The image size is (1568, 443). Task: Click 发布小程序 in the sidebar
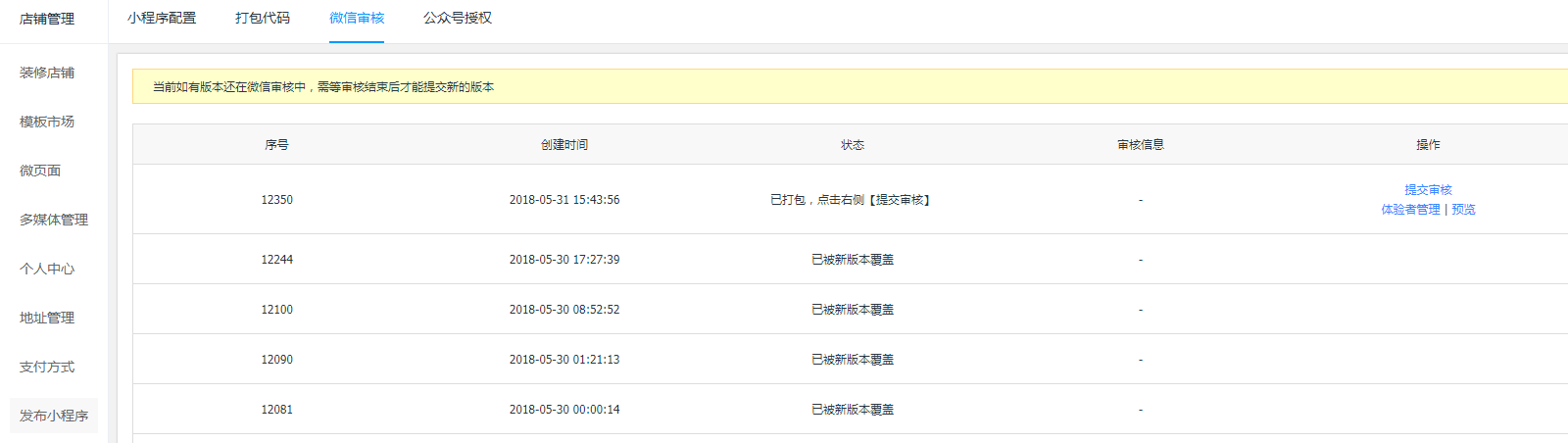54,416
